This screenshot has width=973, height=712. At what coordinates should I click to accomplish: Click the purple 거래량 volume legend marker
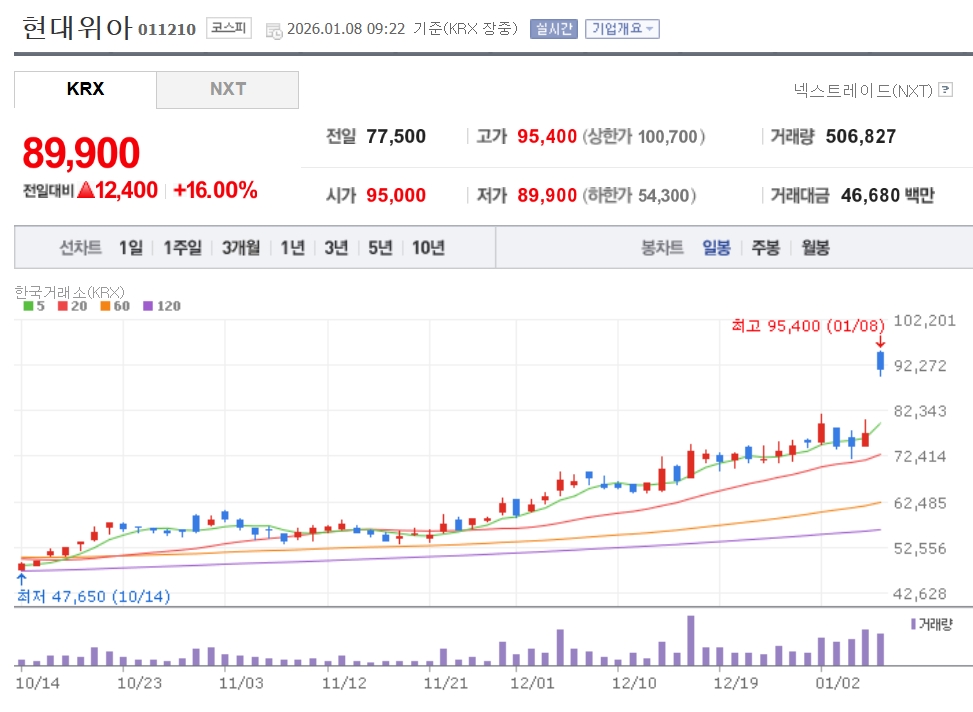pos(913,623)
